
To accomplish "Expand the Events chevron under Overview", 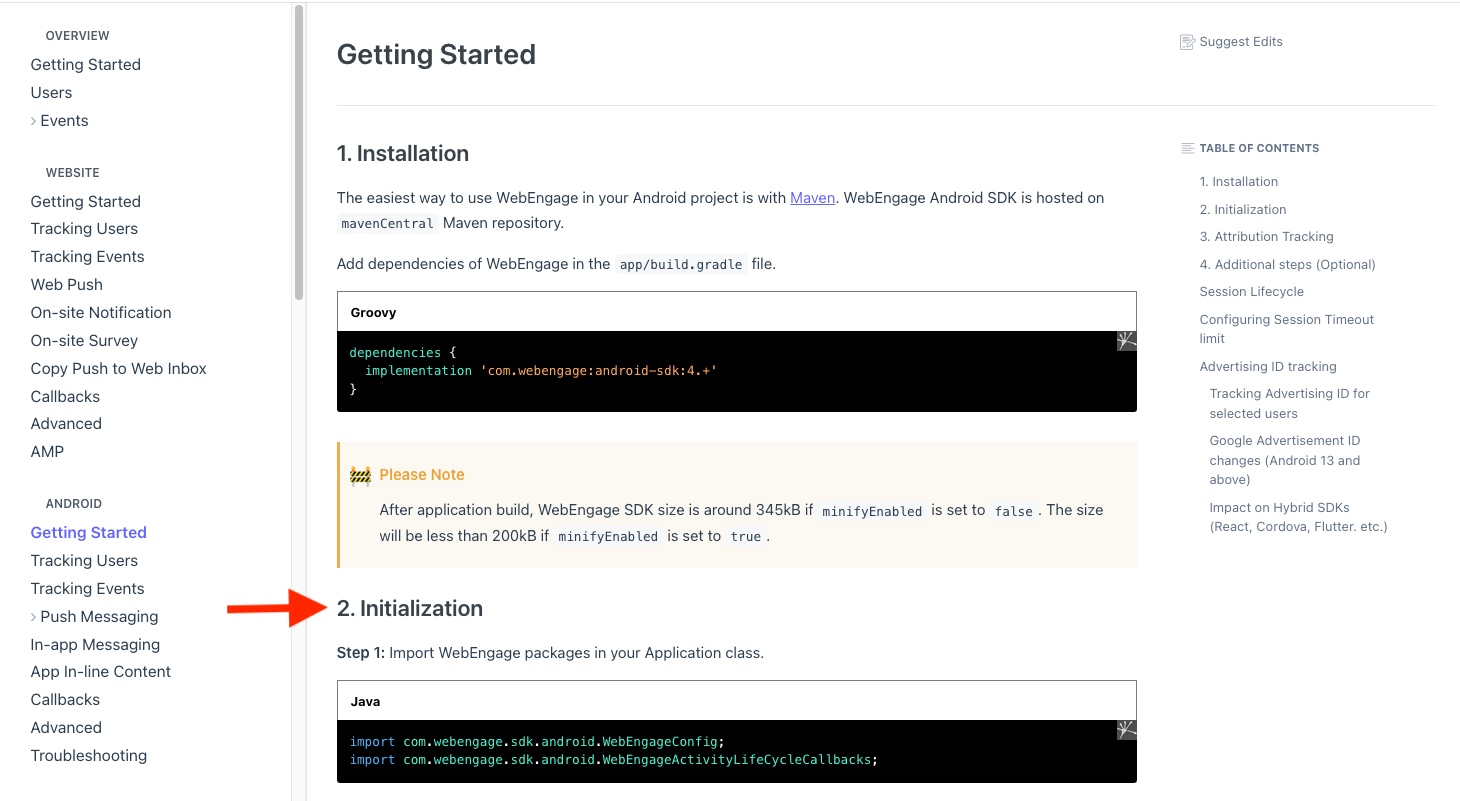I will click(34, 121).
